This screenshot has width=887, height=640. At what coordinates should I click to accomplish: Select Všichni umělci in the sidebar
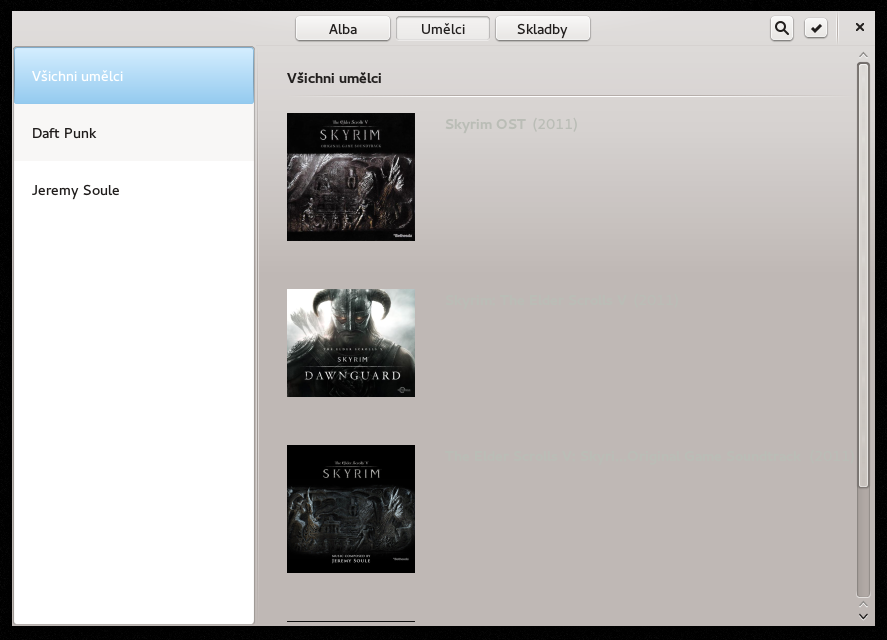(134, 76)
